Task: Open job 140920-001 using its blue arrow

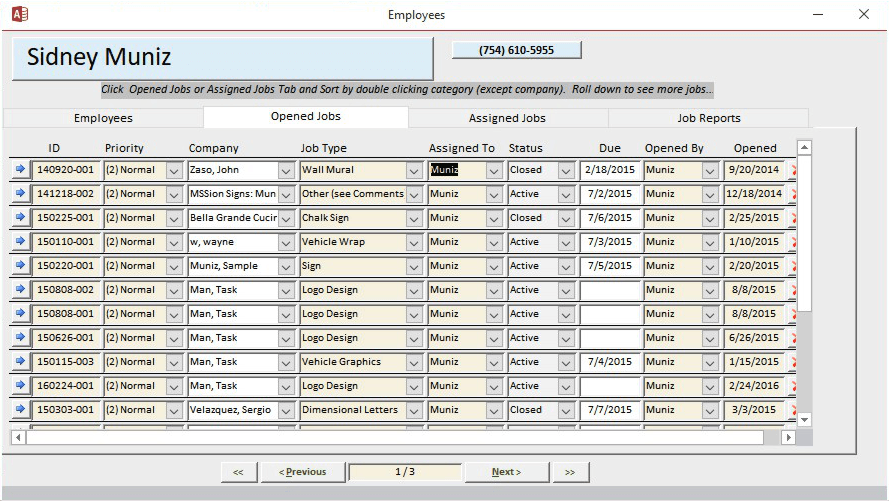Action: pyautogui.click(x=20, y=170)
